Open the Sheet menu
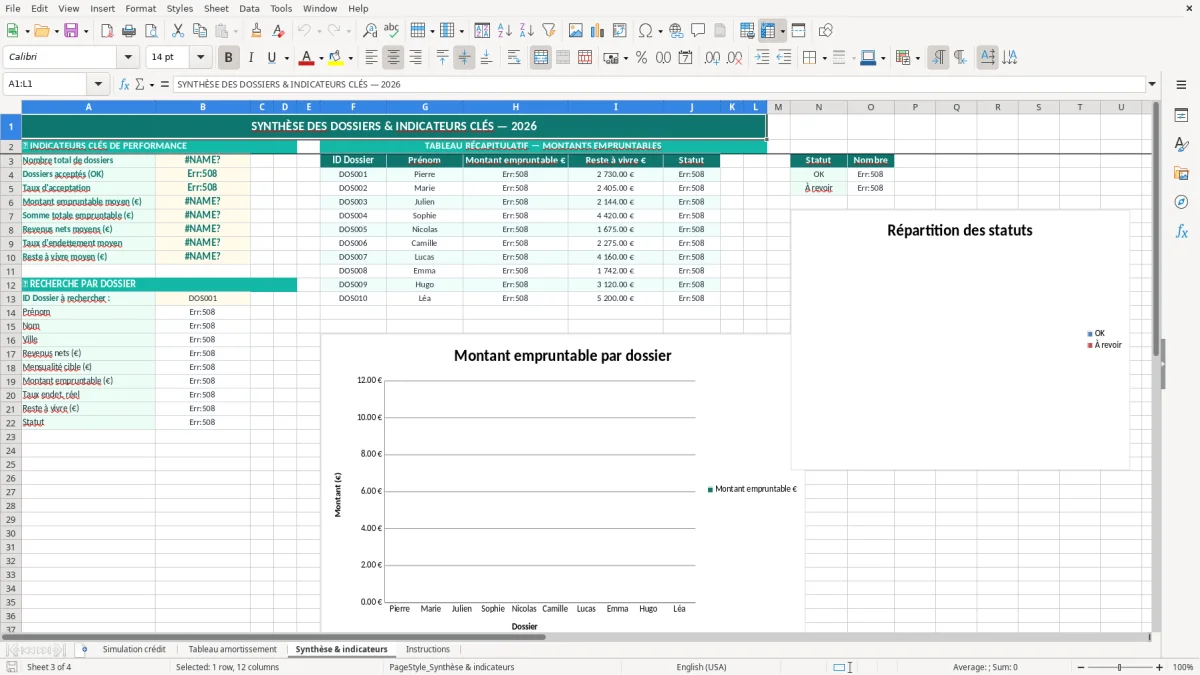This screenshot has height=675, width=1200. pyautogui.click(x=216, y=8)
